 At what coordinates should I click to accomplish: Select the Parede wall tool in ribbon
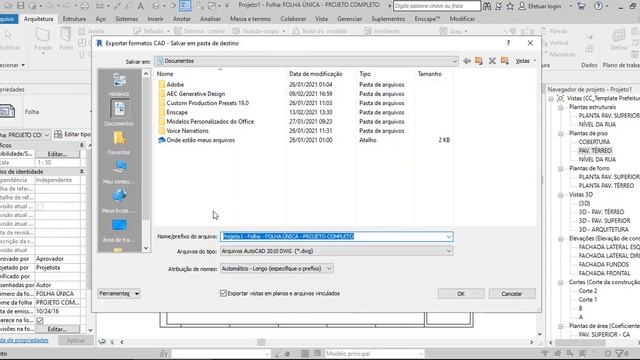43,40
